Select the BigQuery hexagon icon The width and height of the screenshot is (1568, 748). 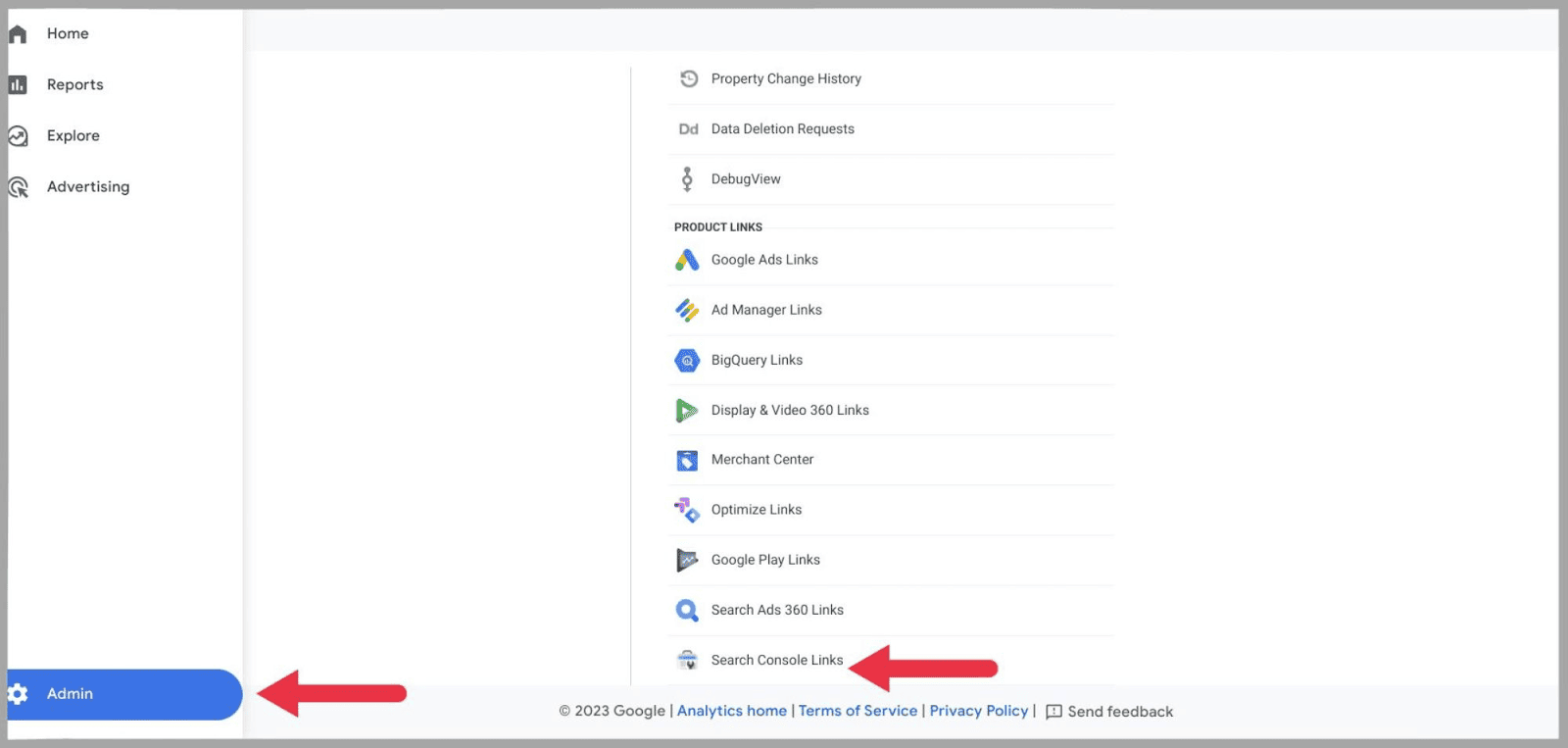point(687,361)
